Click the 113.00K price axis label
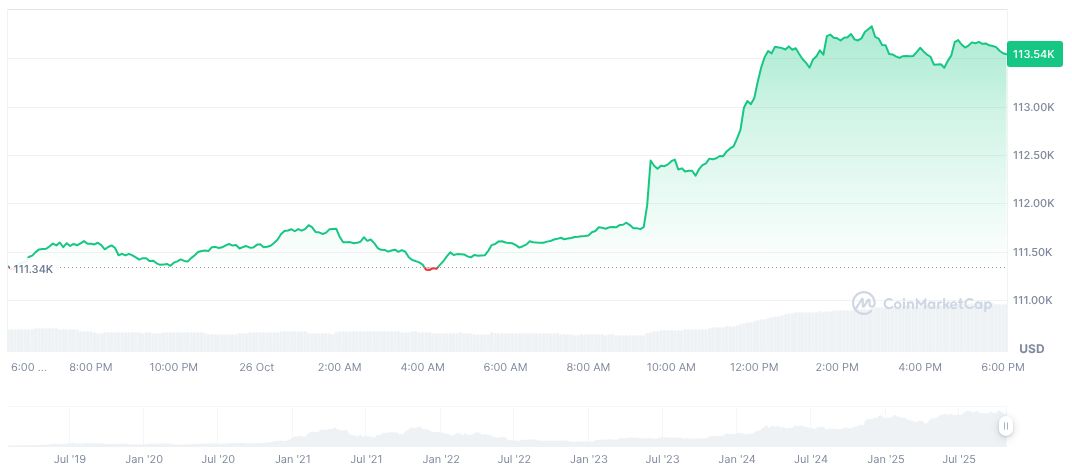 click(1034, 107)
